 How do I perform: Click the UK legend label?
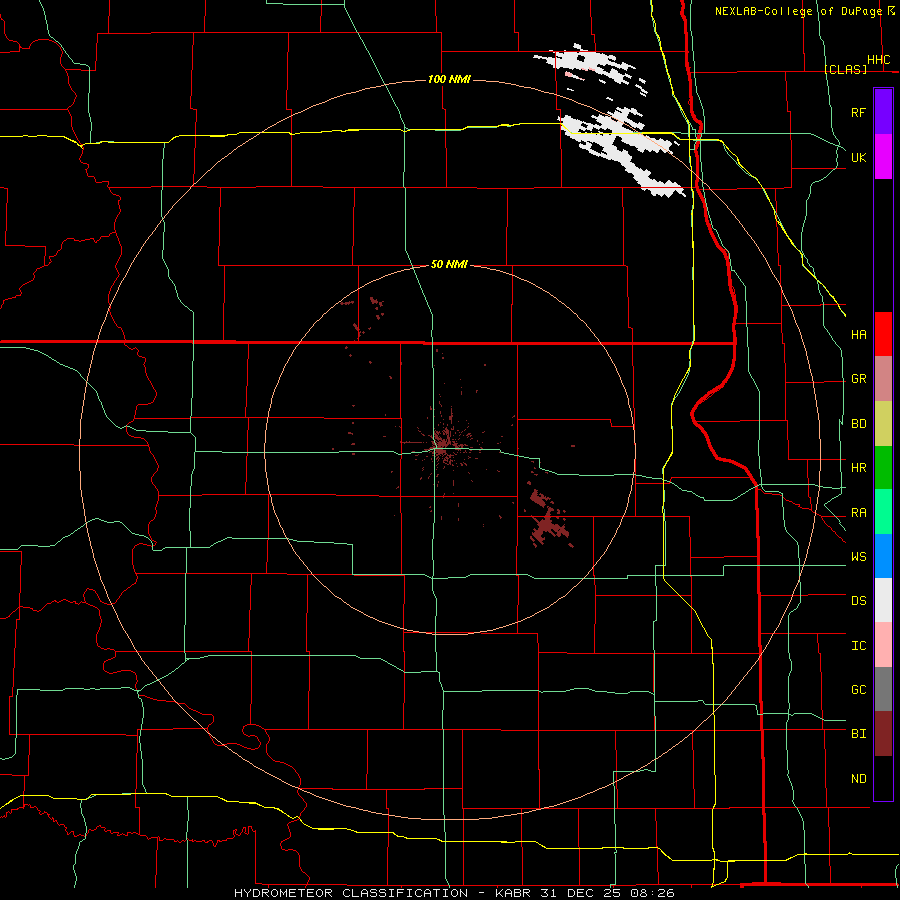pyautogui.click(x=858, y=157)
